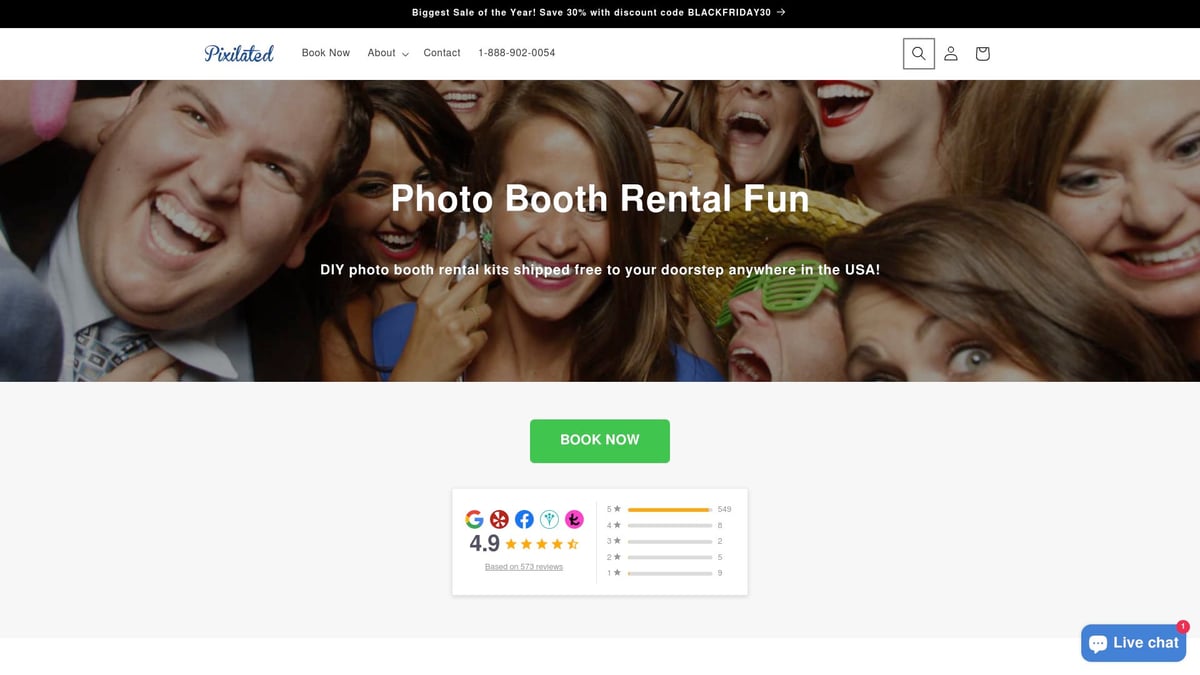Click the account profile icon

tap(950, 53)
